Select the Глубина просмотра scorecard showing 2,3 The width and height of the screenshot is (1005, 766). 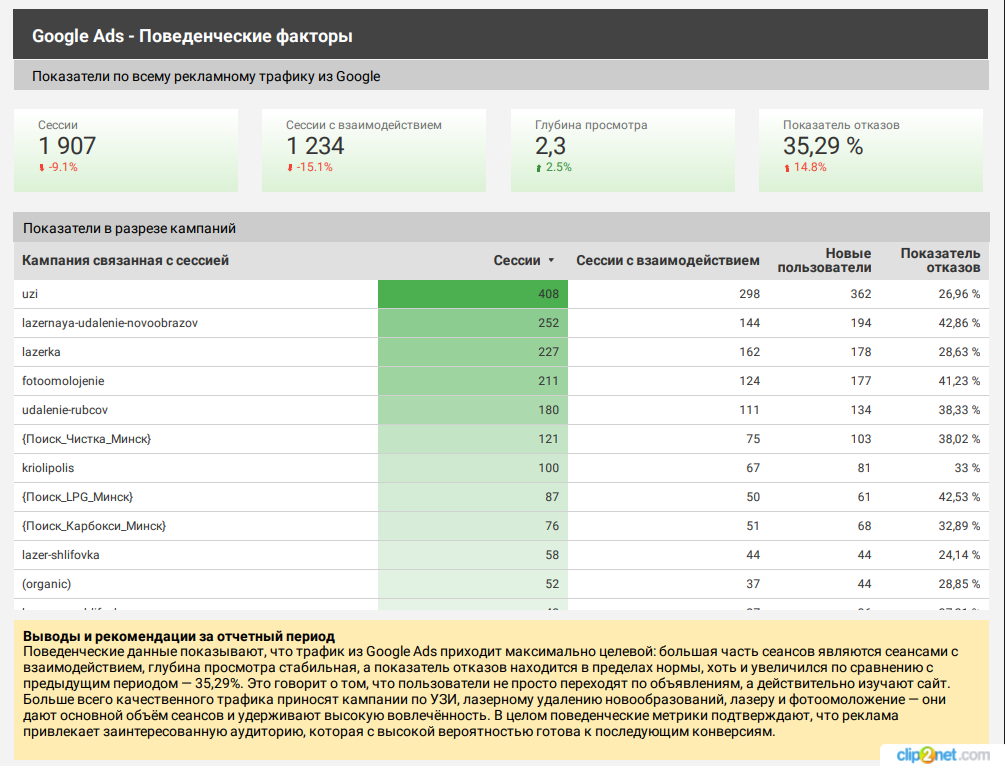click(622, 149)
